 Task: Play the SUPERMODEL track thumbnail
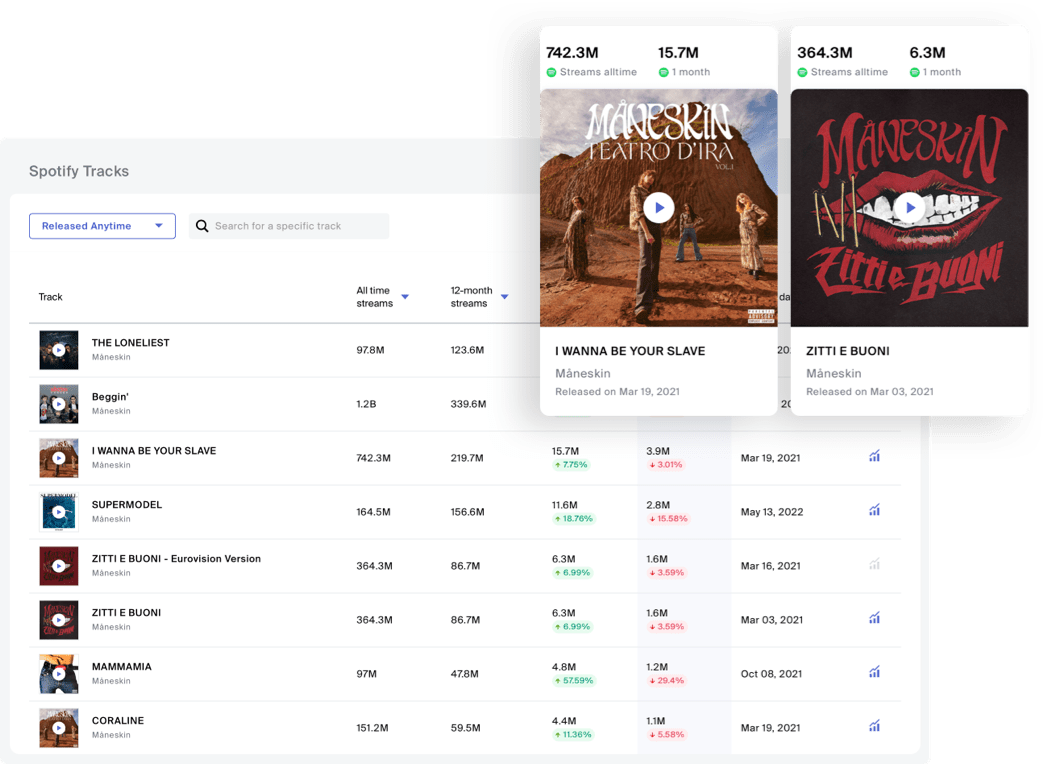[x=58, y=512]
